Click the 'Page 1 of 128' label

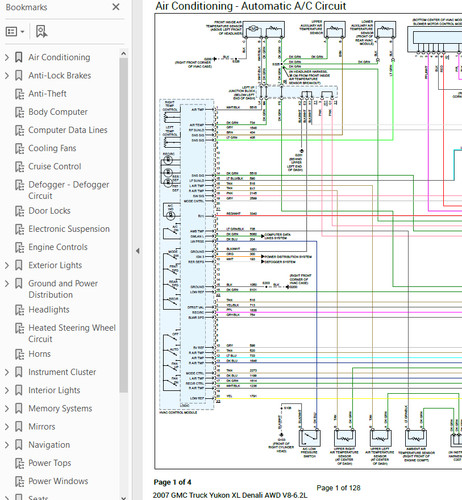(338, 488)
